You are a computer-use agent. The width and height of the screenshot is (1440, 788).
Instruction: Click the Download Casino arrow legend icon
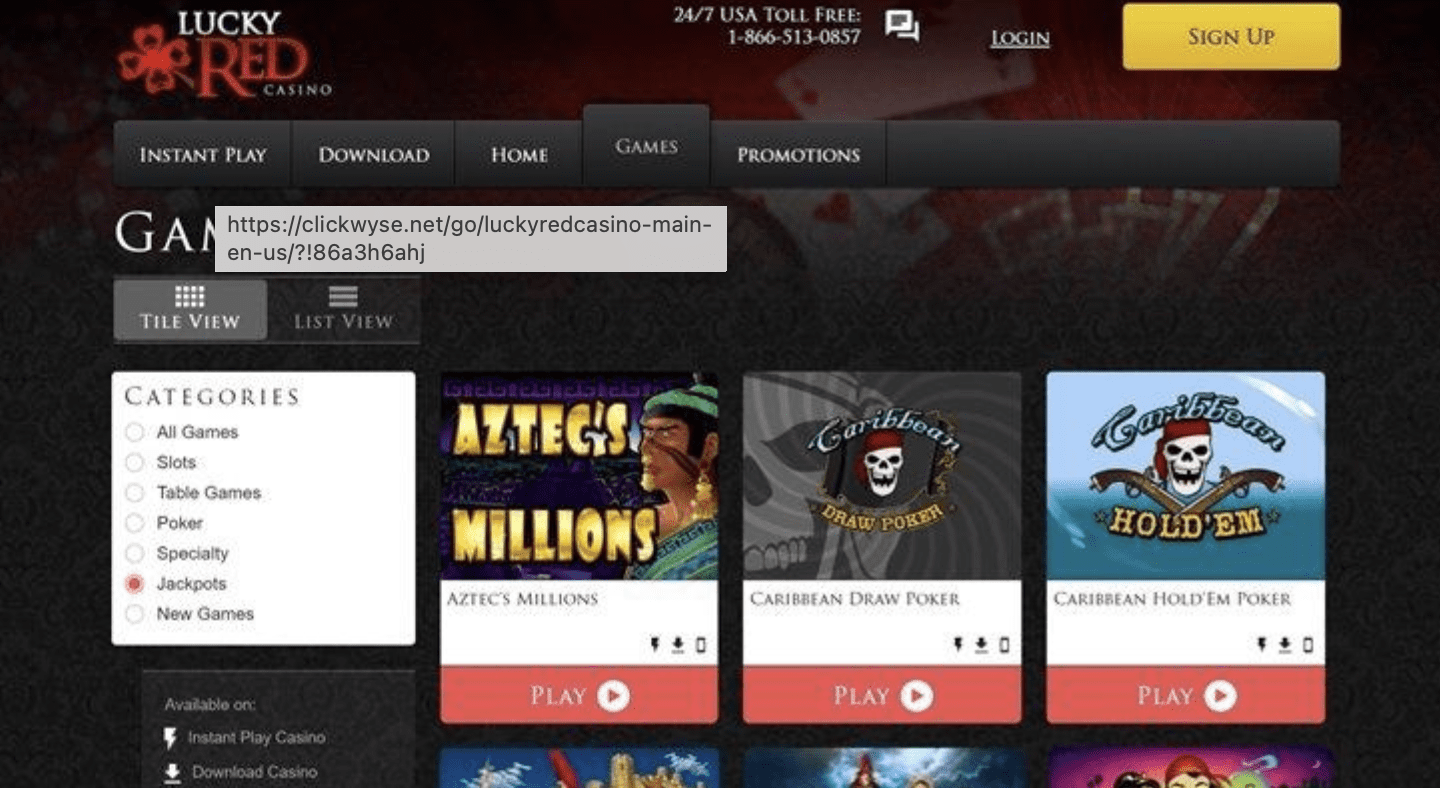172,772
